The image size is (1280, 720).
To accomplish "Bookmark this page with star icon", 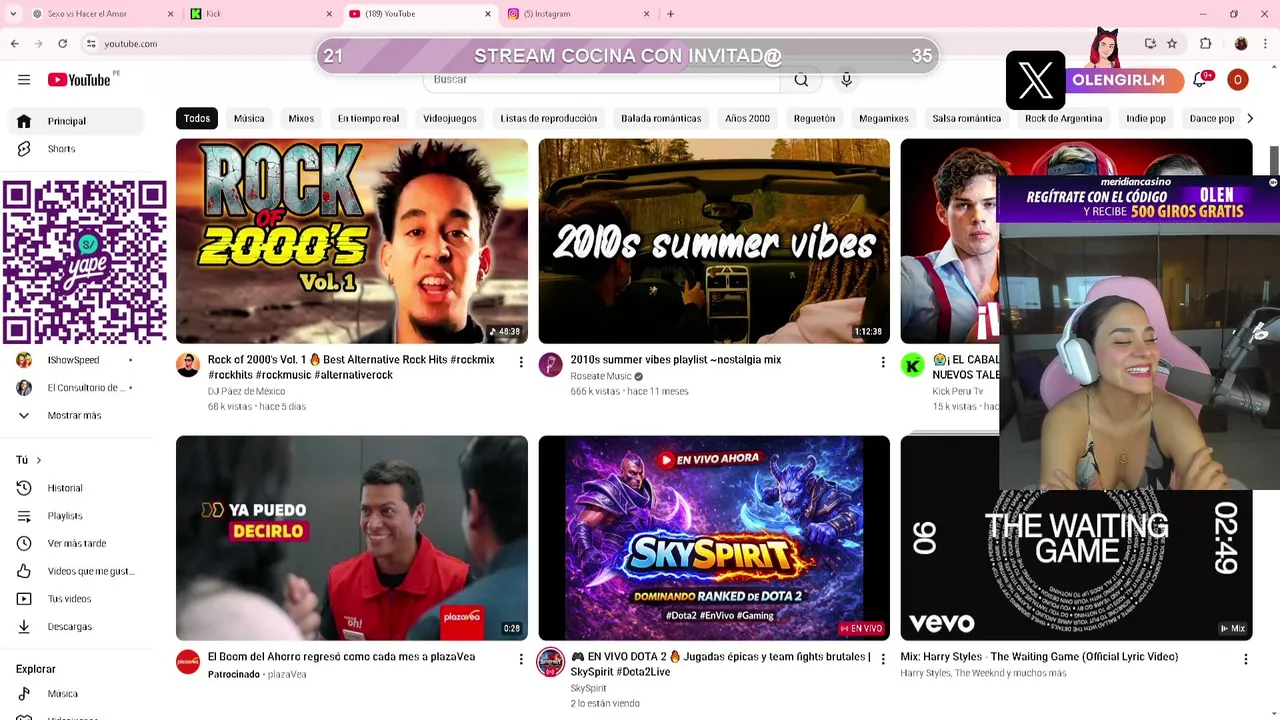I will pyautogui.click(x=1172, y=44).
